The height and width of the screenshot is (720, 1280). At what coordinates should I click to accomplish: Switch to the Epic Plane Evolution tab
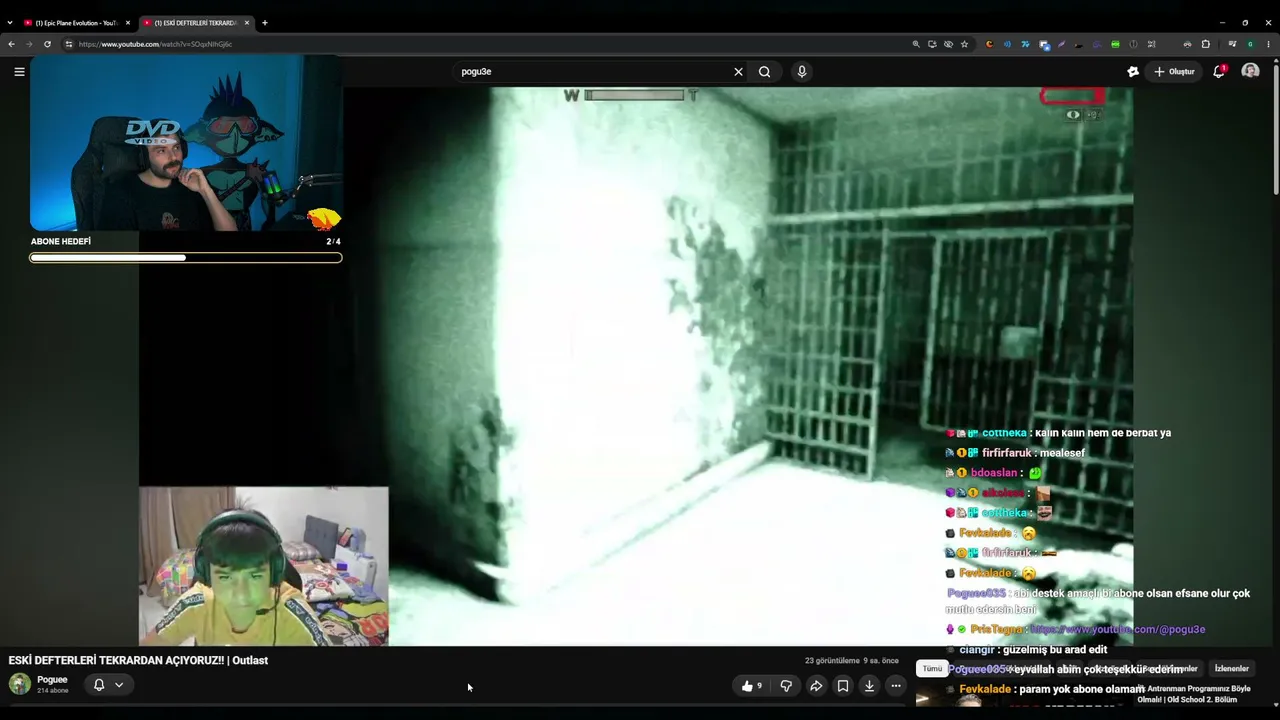pos(75,23)
